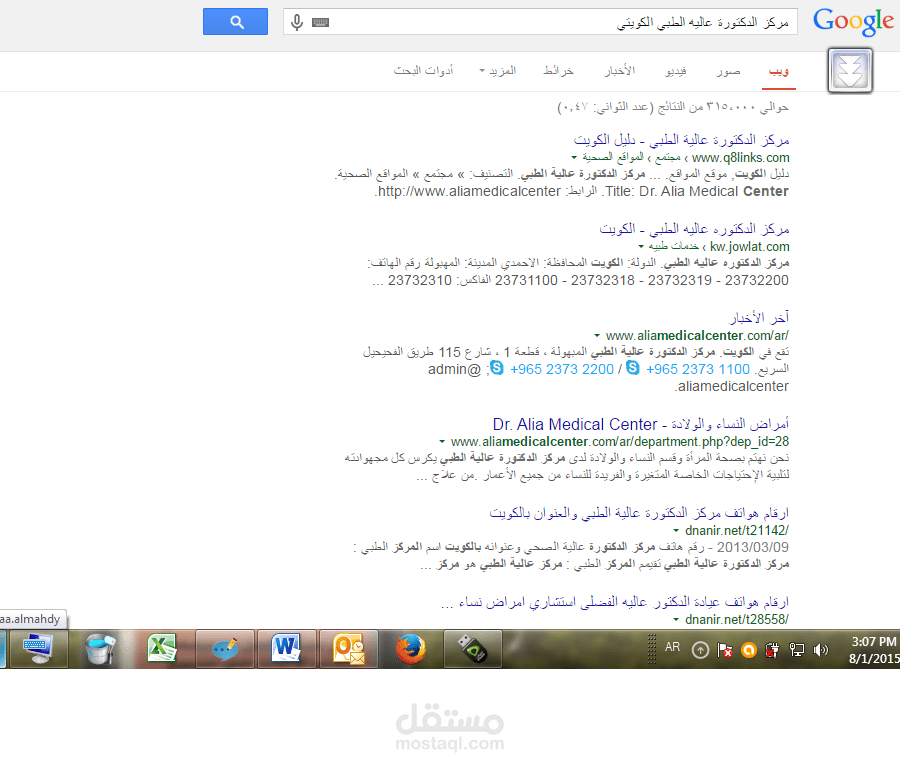This screenshot has width=900, height=768.
Task: Click the www.q8links.com green URL text
Action: click(740, 157)
